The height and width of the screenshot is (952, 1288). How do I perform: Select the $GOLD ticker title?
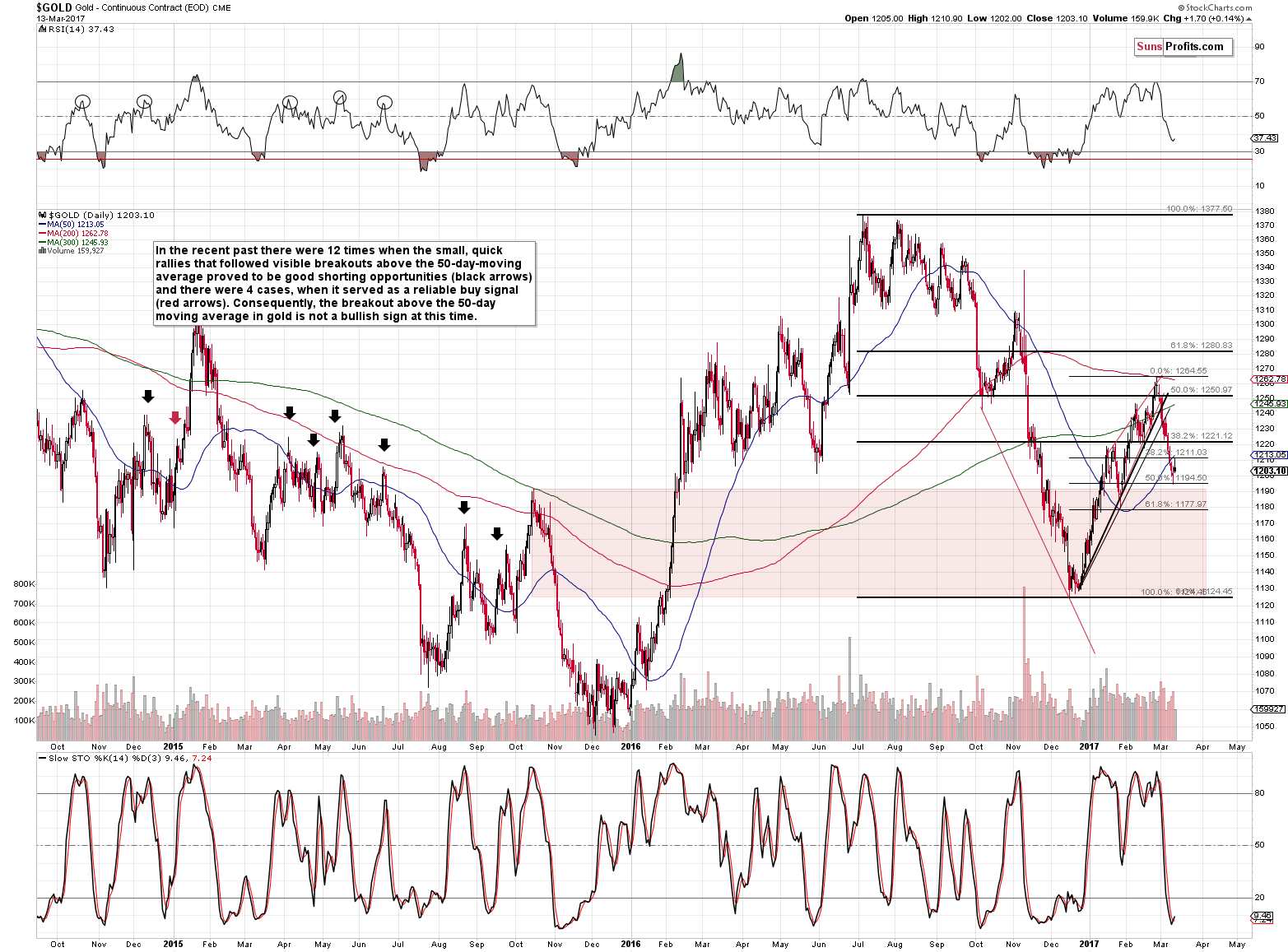tap(53, 7)
